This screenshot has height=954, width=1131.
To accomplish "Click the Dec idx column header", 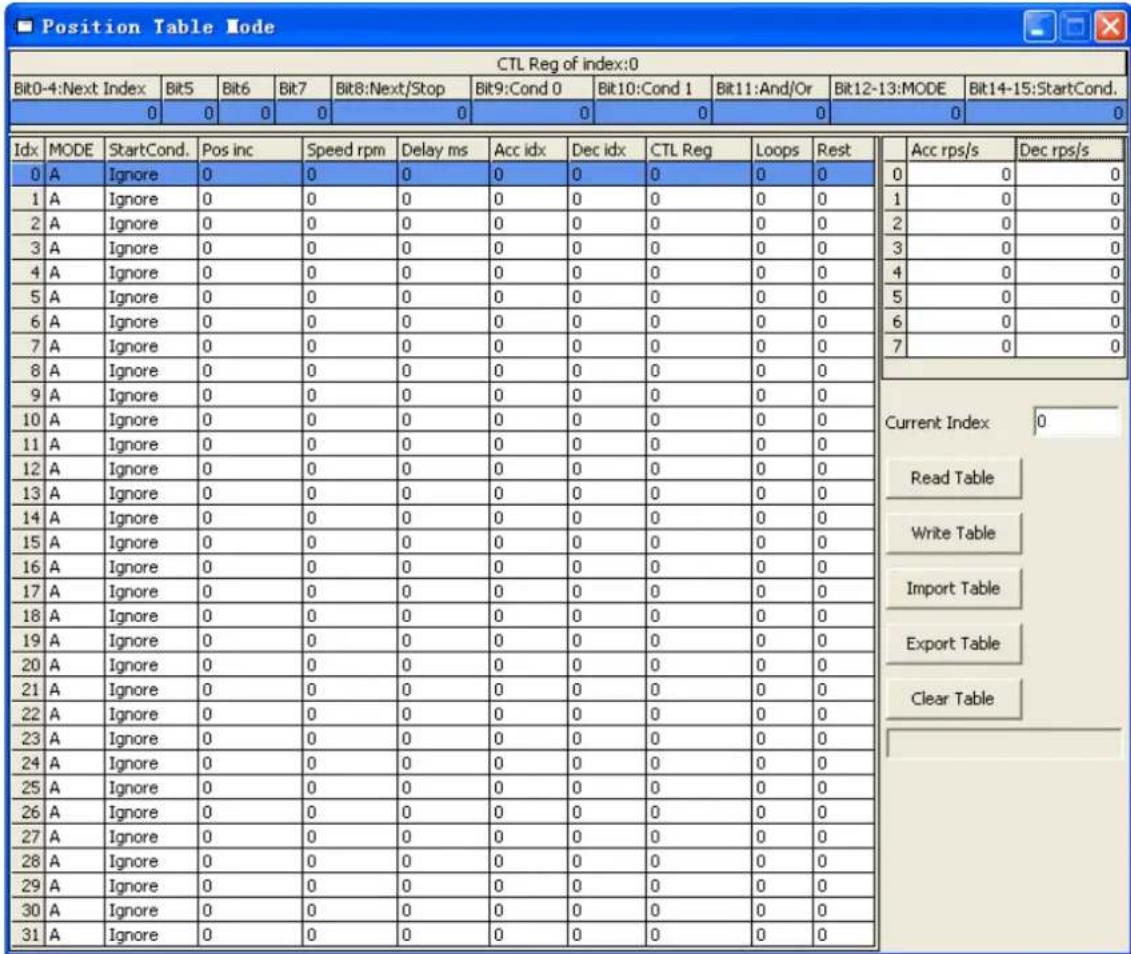I will tap(607, 150).
